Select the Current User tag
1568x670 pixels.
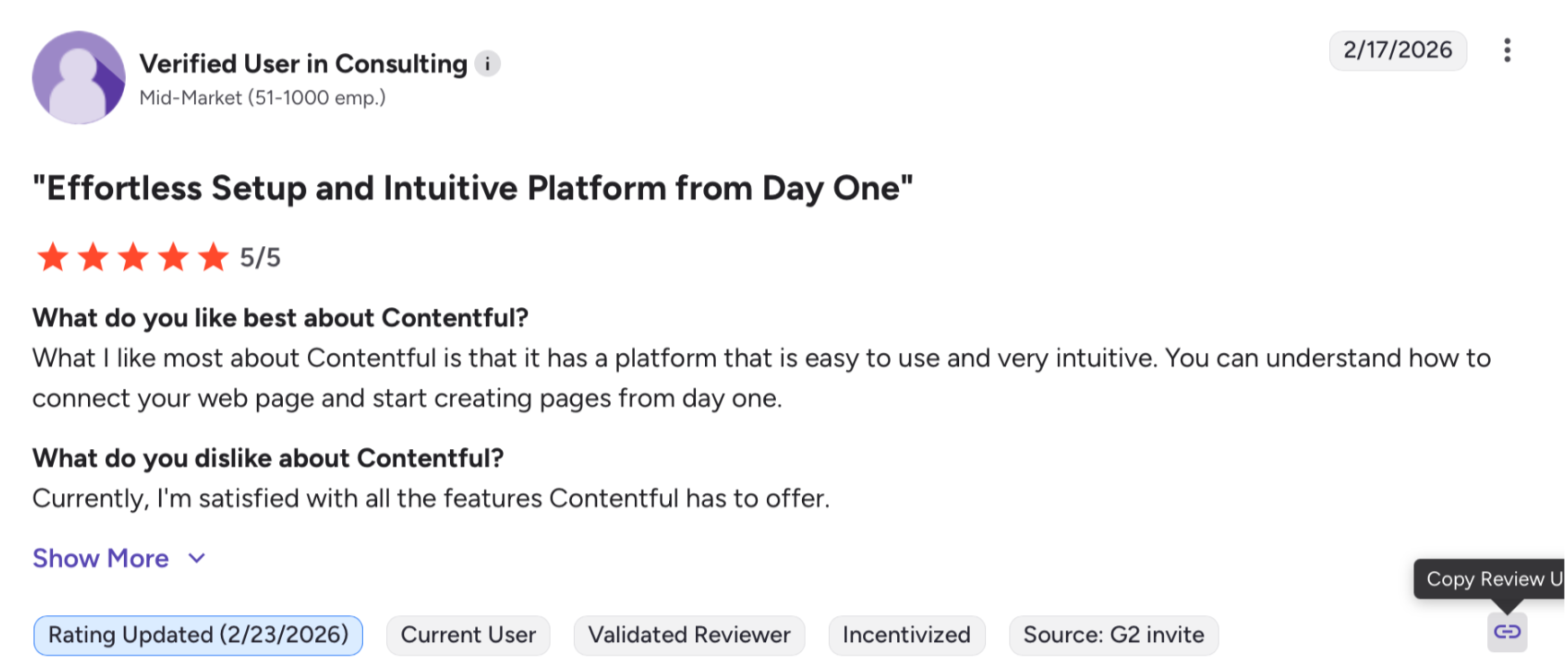[x=468, y=635]
